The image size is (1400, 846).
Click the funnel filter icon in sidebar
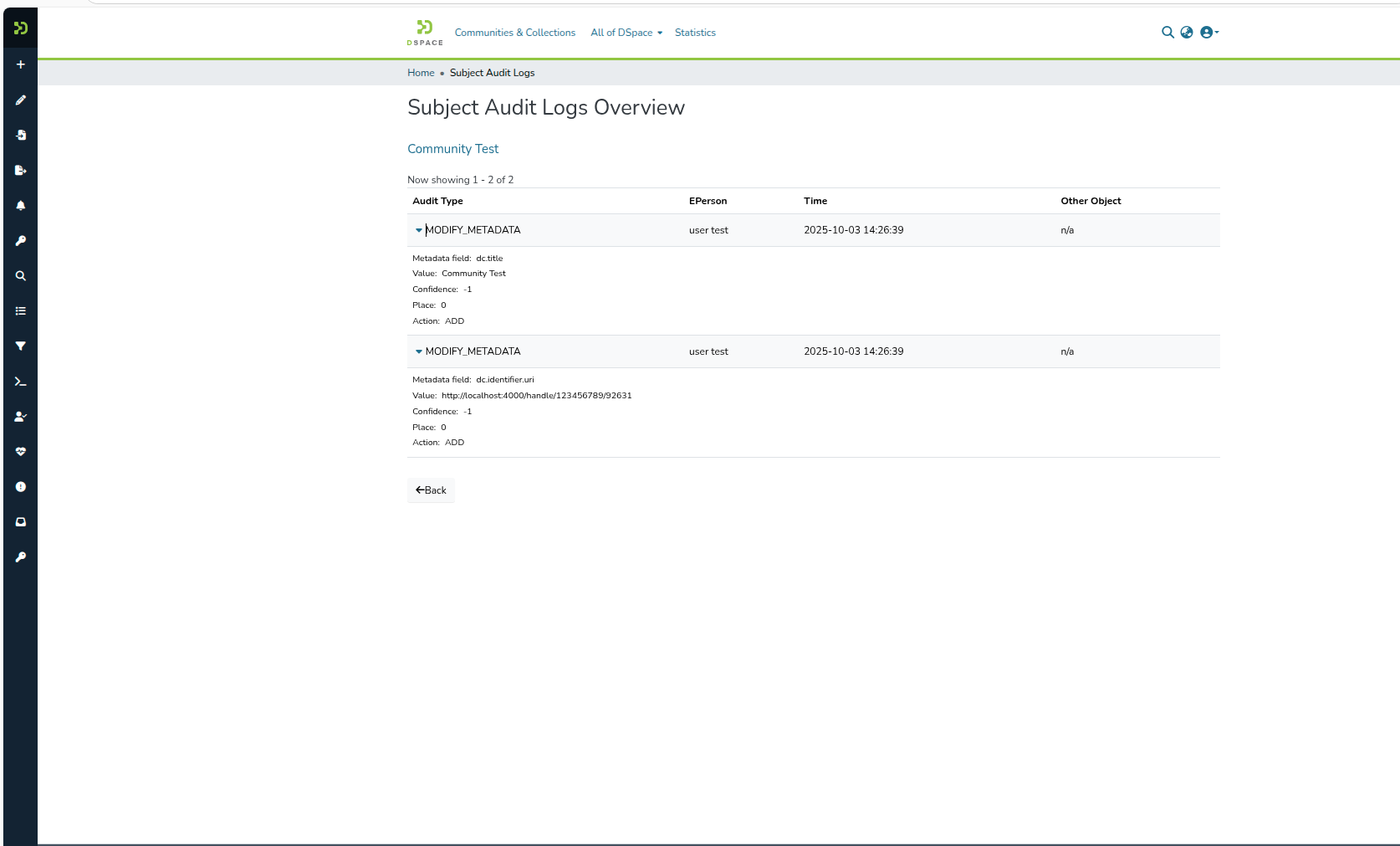[x=21, y=346]
